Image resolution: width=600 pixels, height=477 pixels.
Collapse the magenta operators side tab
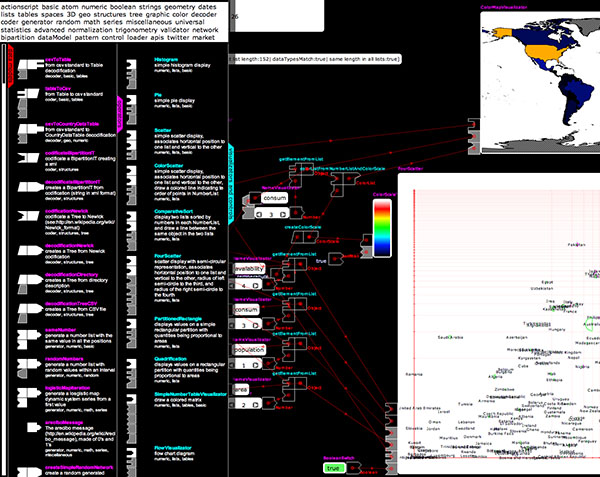point(120,107)
